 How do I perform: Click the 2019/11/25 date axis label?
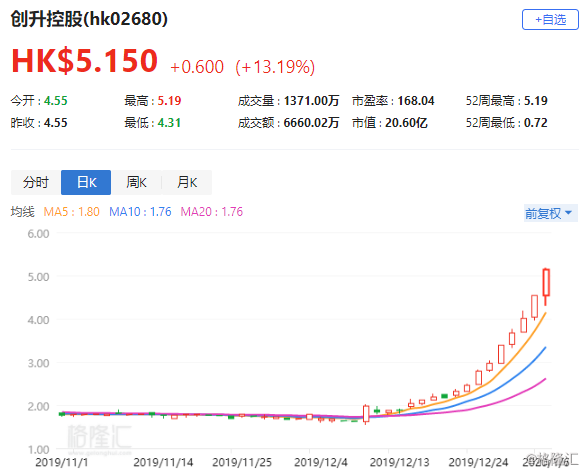point(242,463)
